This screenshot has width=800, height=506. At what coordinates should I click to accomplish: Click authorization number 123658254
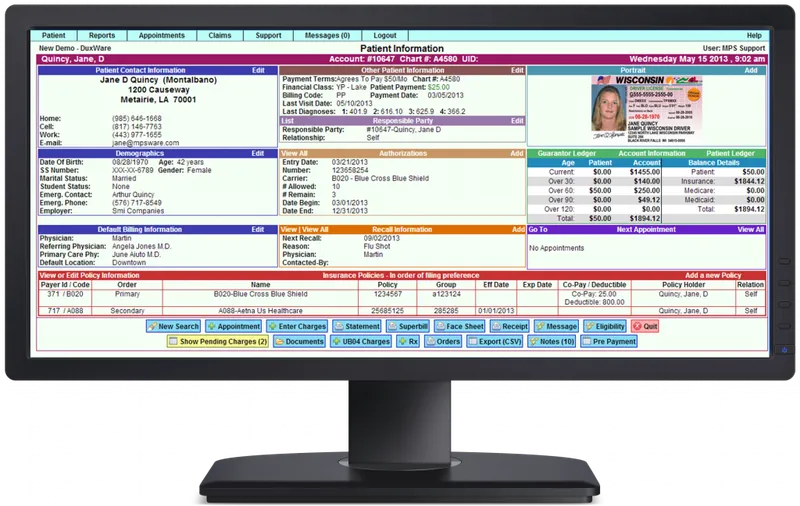coord(350,170)
